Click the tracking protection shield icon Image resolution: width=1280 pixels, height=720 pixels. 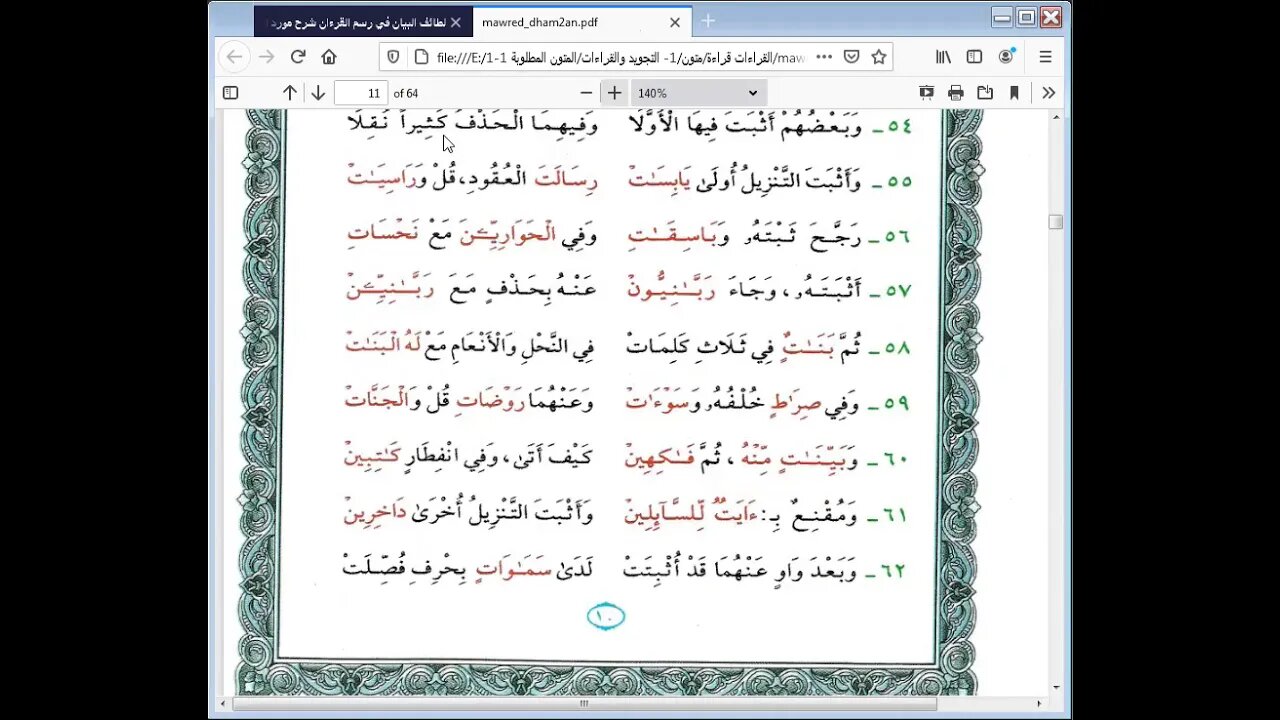(x=393, y=57)
